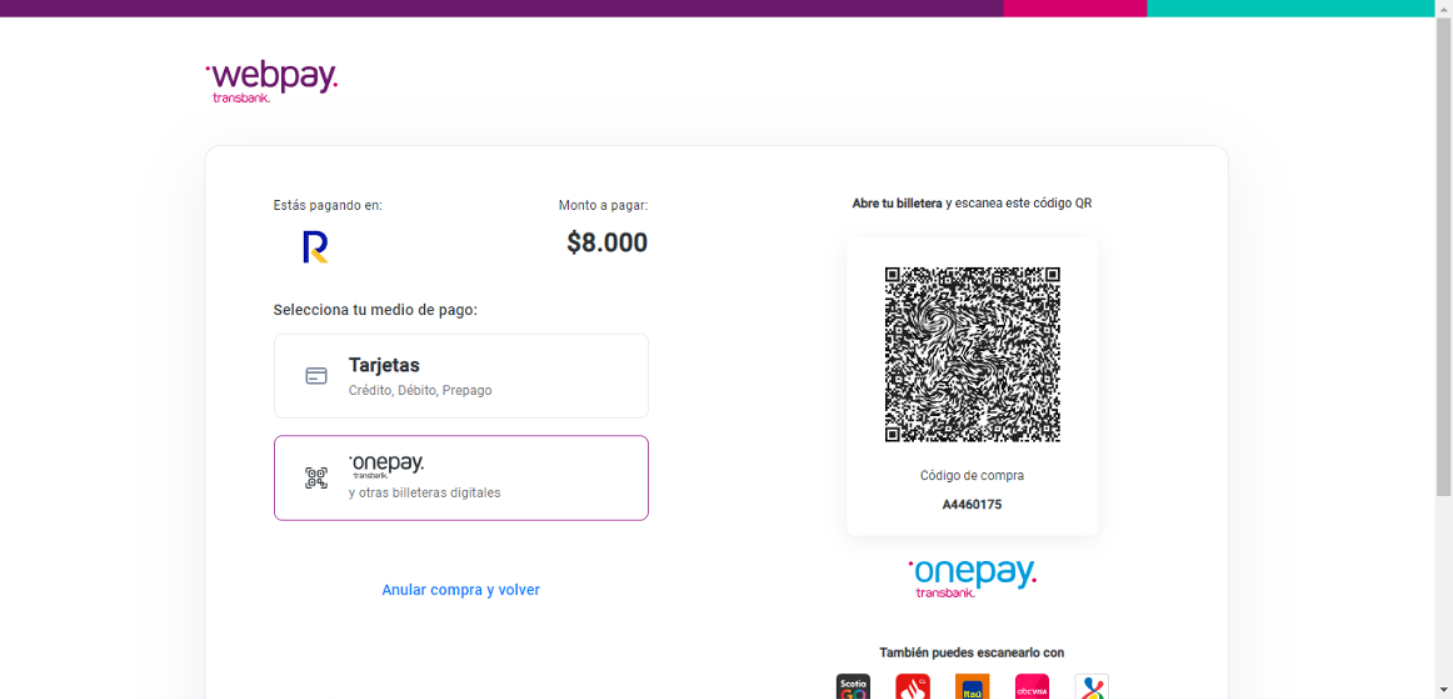The height and width of the screenshot is (699, 1453).
Task: Click the Crédito, Débito, Prepago subtitle
Action: pyautogui.click(x=420, y=391)
